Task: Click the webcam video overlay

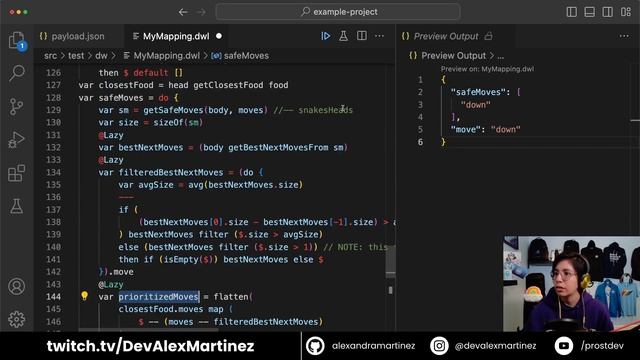Action: coord(571,284)
